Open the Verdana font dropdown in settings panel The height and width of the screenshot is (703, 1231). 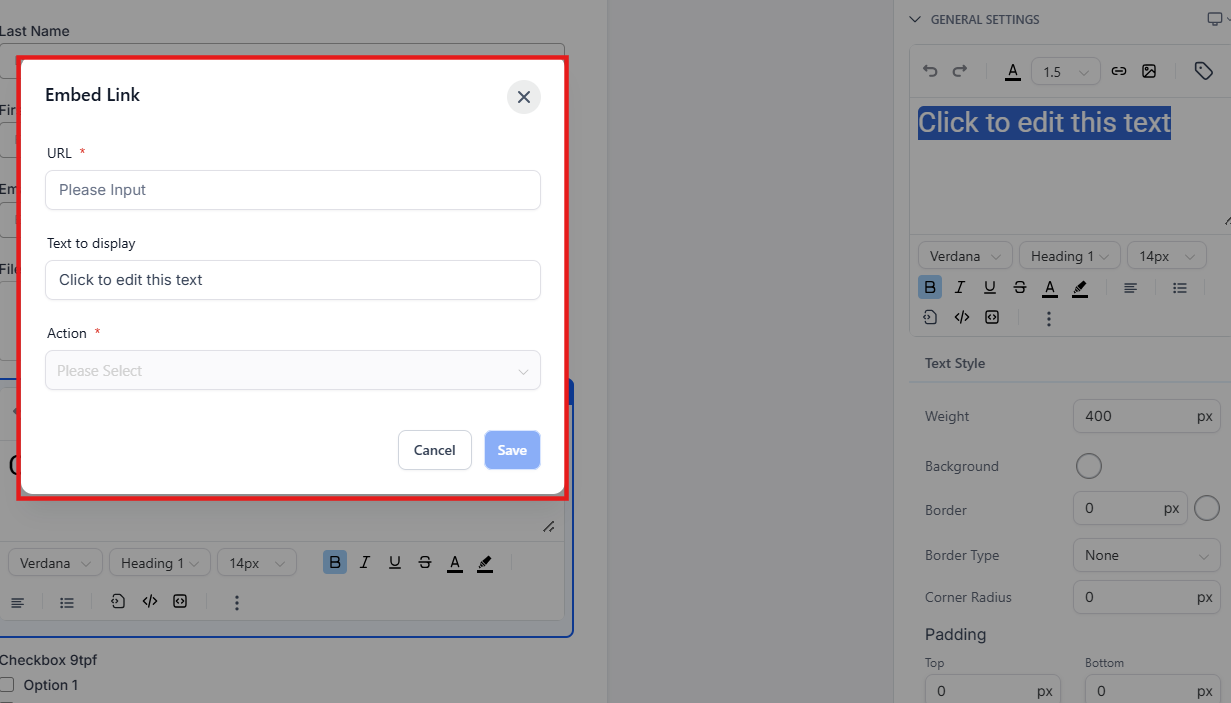pyautogui.click(x=965, y=256)
